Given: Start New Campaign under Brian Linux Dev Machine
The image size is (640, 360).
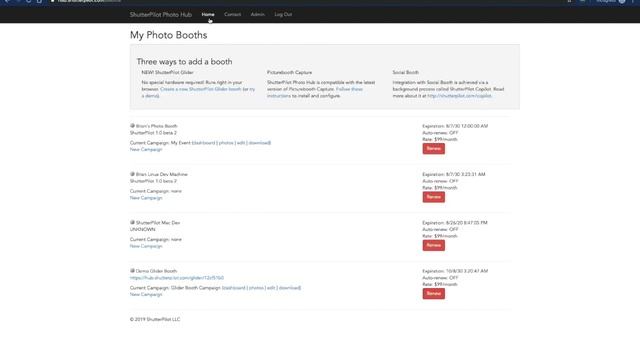Looking at the screenshot, I should pos(146,198).
